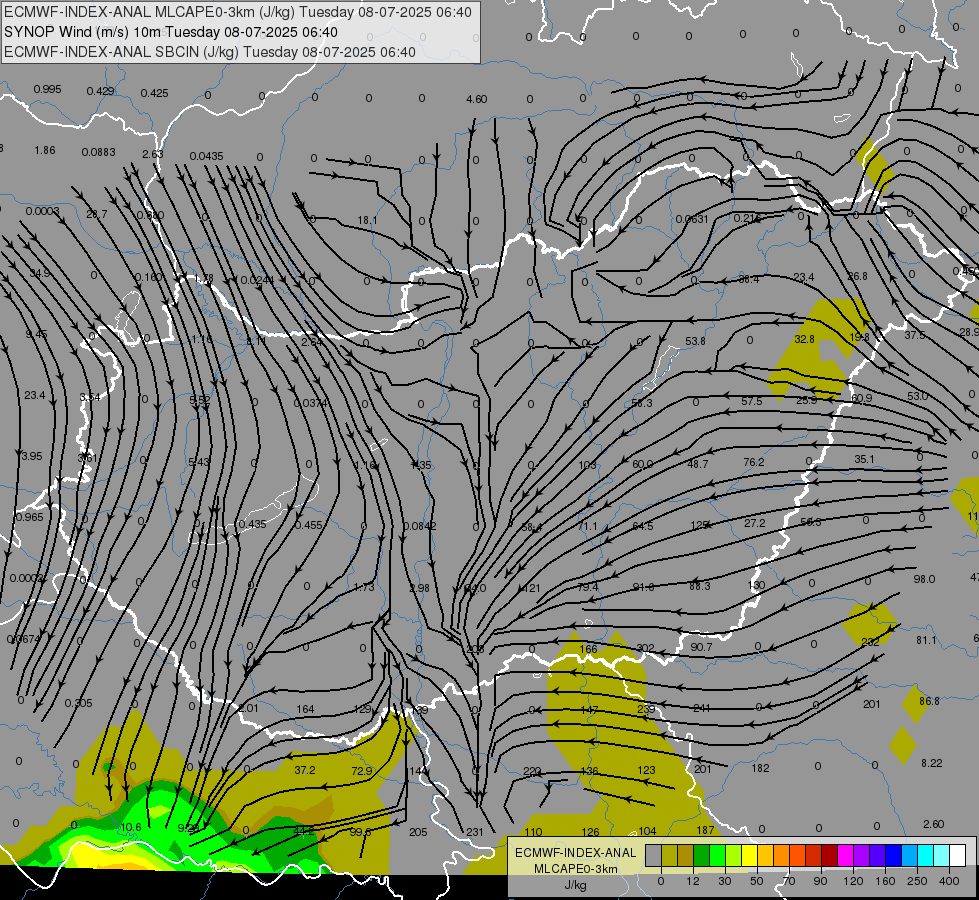Viewport: 979px width, 900px height.
Task: Click the map value '187'
Action: (705, 830)
